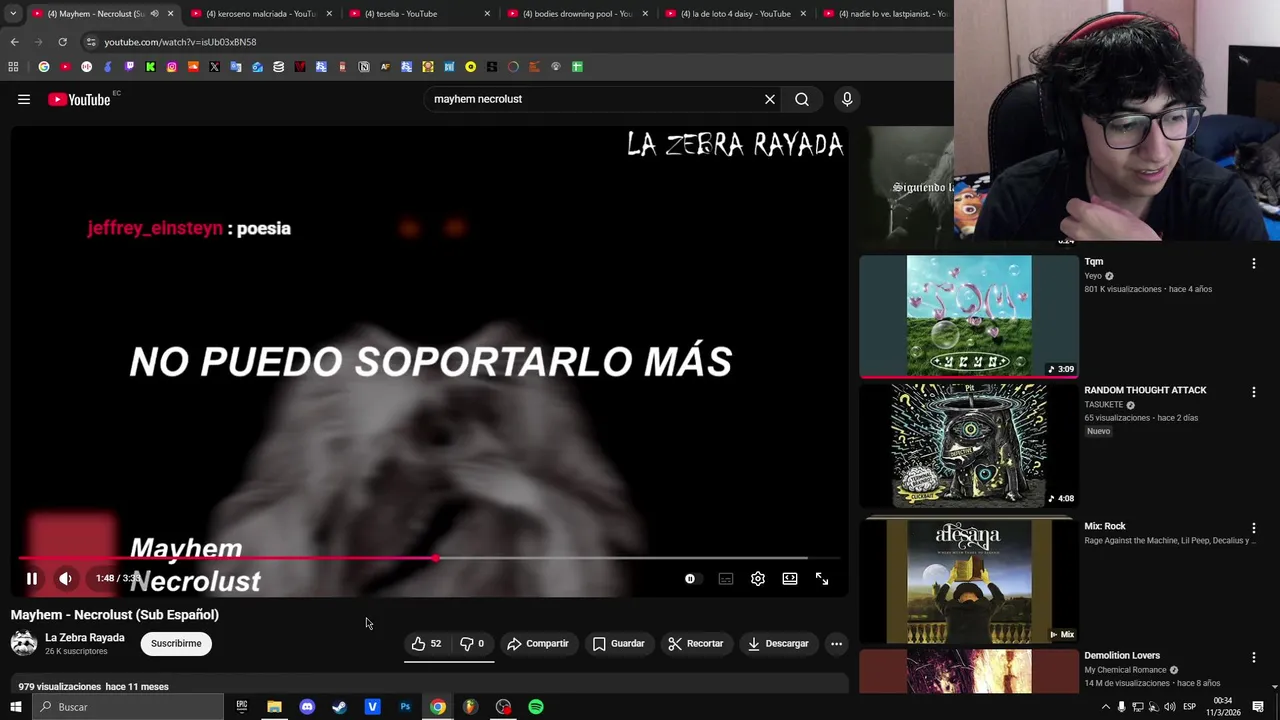Open the tab search dropdown arrow
This screenshot has height=720, width=1280.
[x=13, y=14]
